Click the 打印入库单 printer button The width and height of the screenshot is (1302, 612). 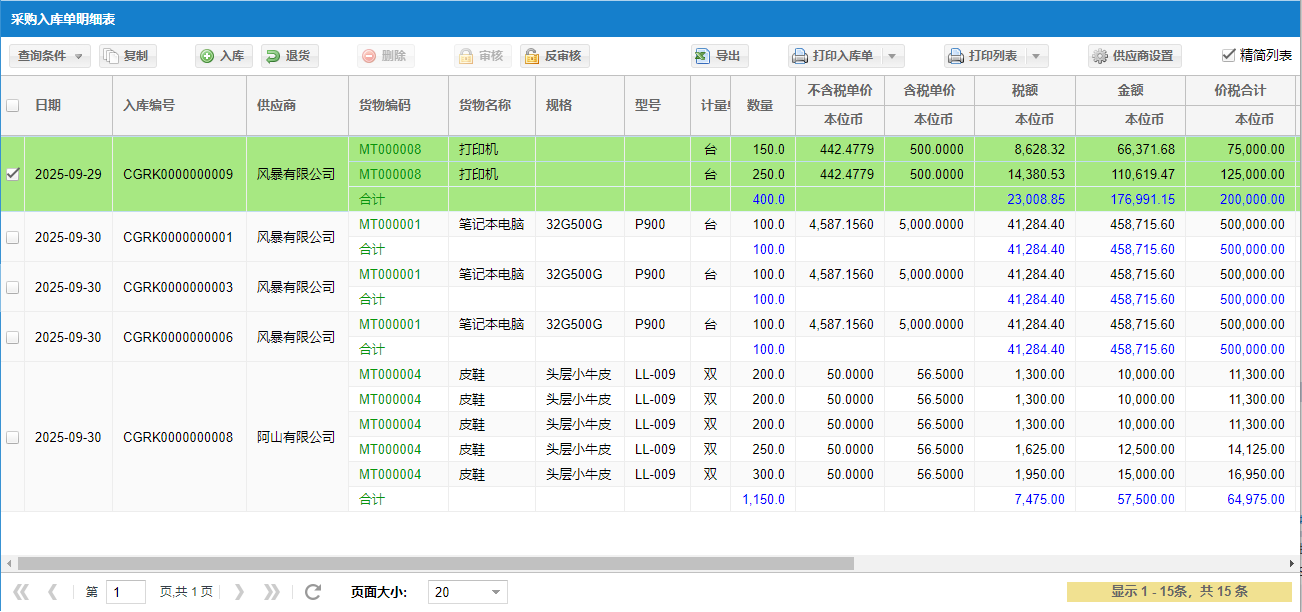pos(833,56)
